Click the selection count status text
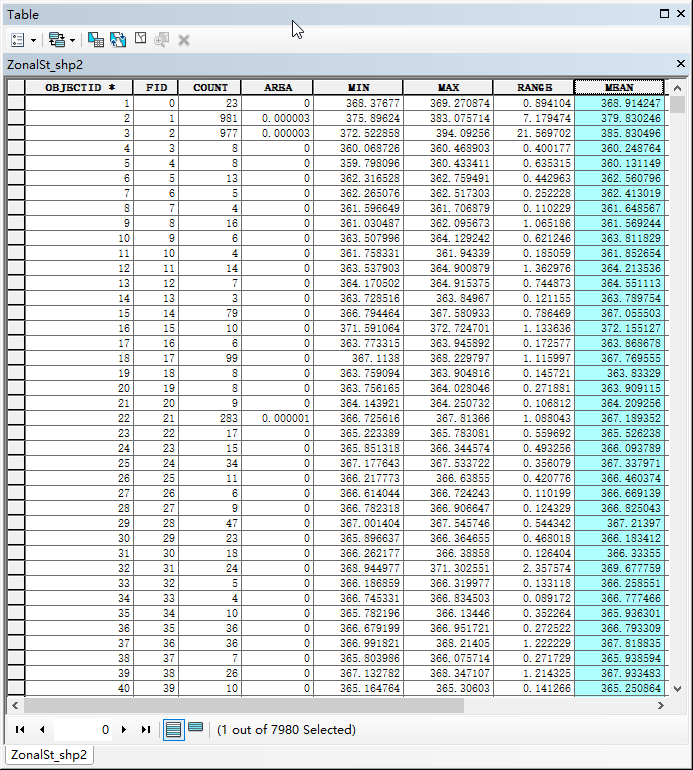The height and width of the screenshot is (770, 693). point(286,730)
